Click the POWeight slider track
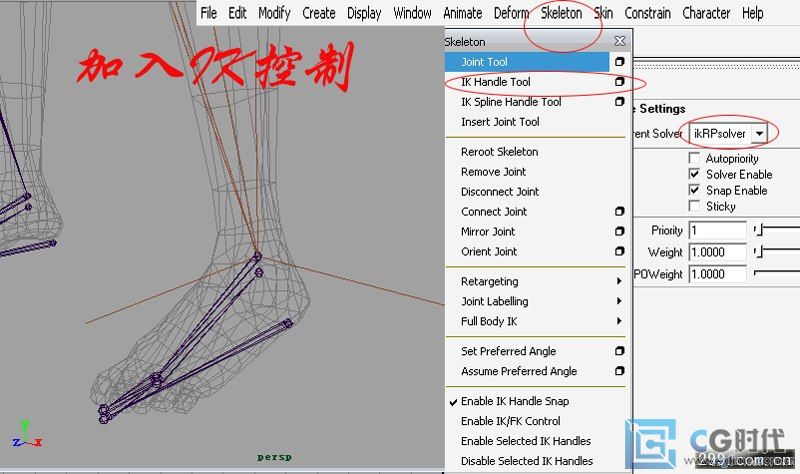This screenshot has height=474, width=800. click(x=777, y=273)
